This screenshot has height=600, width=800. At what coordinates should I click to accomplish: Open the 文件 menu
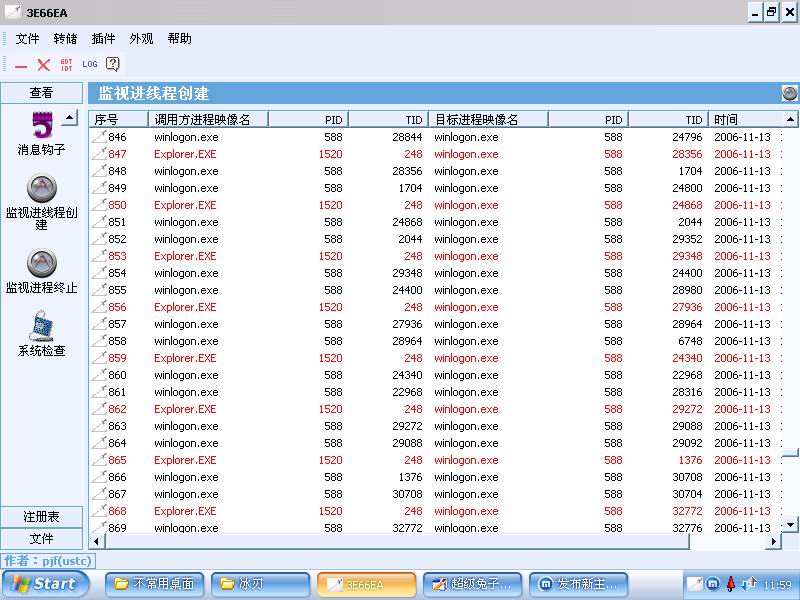click(27, 39)
